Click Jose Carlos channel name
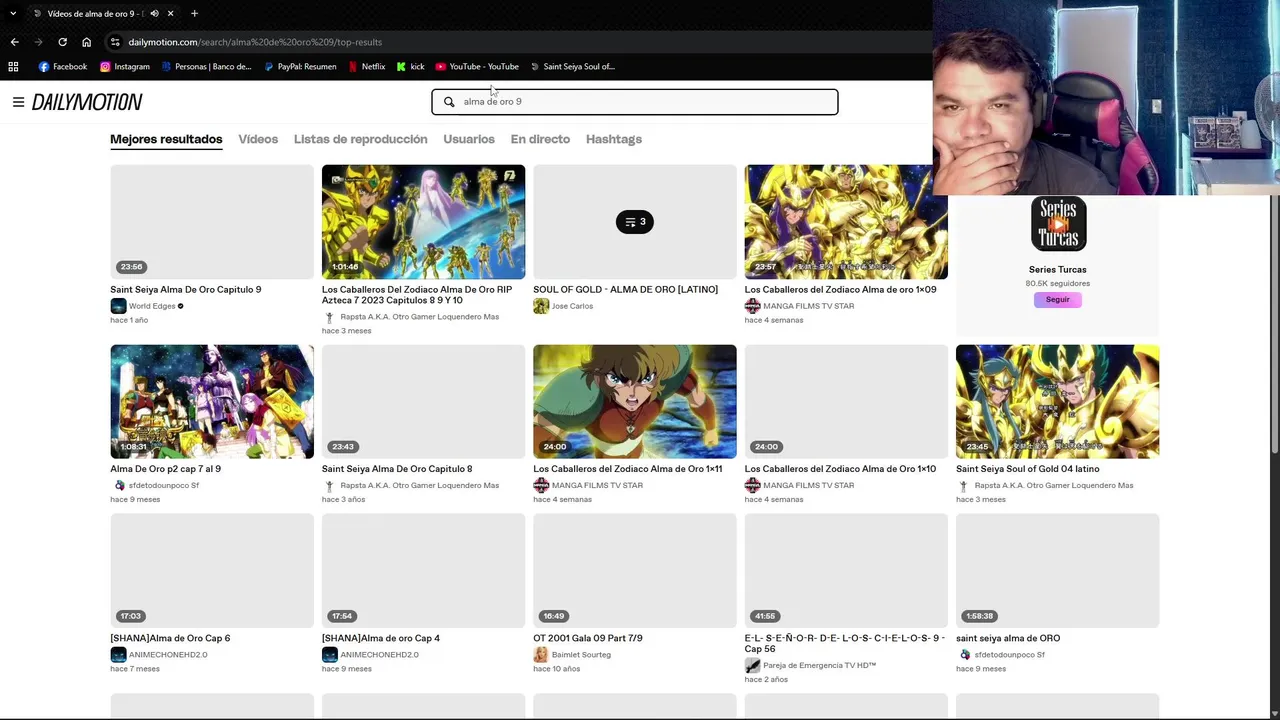 572,306
